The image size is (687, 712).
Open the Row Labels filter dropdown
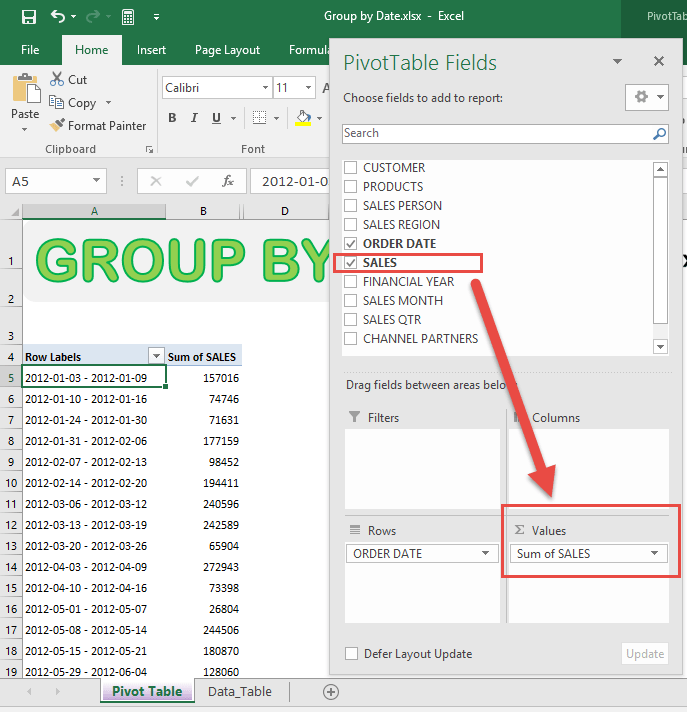click(156, 356)
